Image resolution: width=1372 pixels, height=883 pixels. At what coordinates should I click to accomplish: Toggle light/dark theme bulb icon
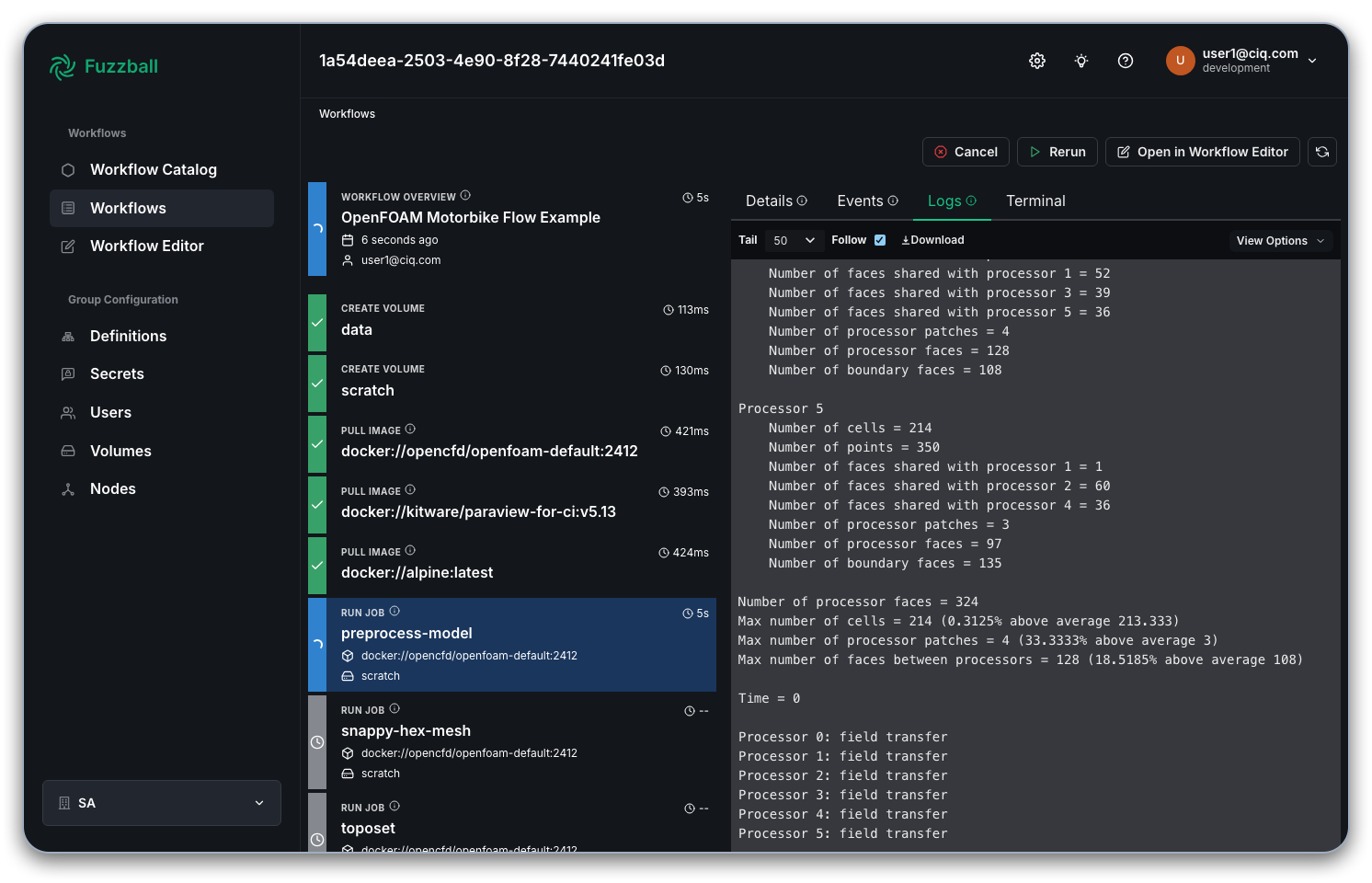click(1081, 61)
